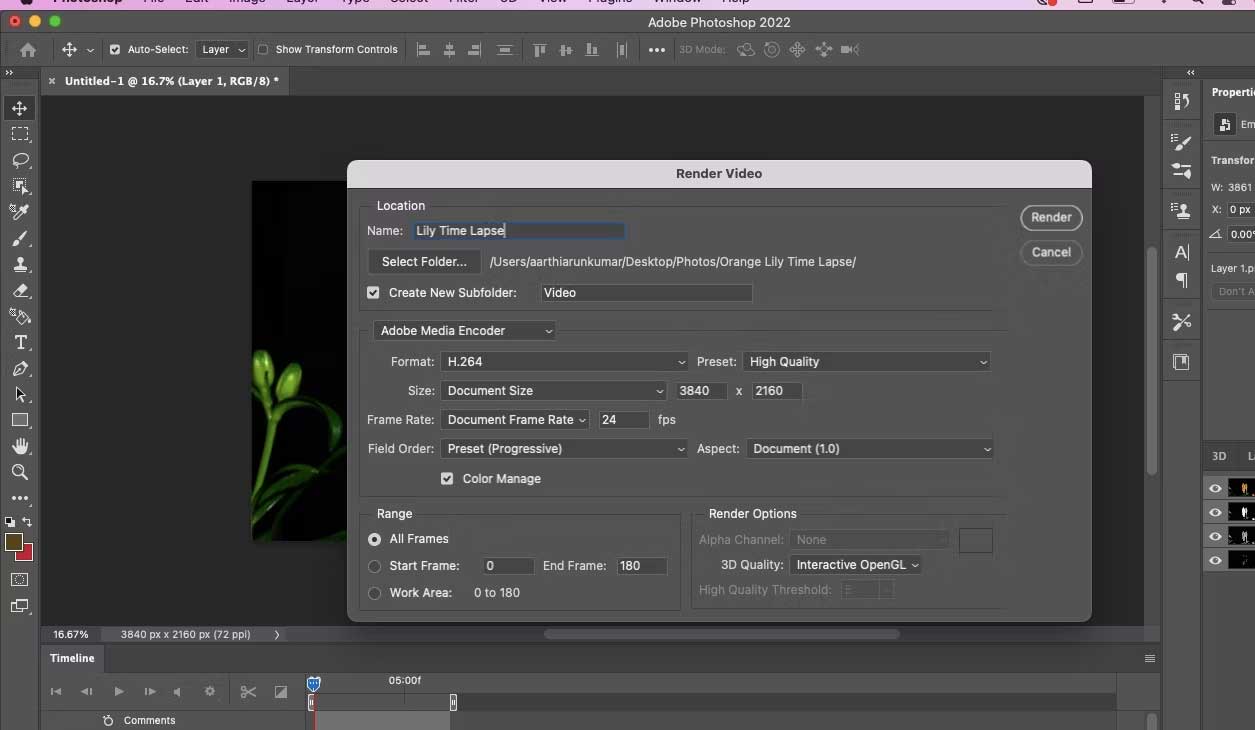Screen dimensions: 1255x730
Task: Open the Adobe Media Encoder dropdown
Action: coord(465,331)
